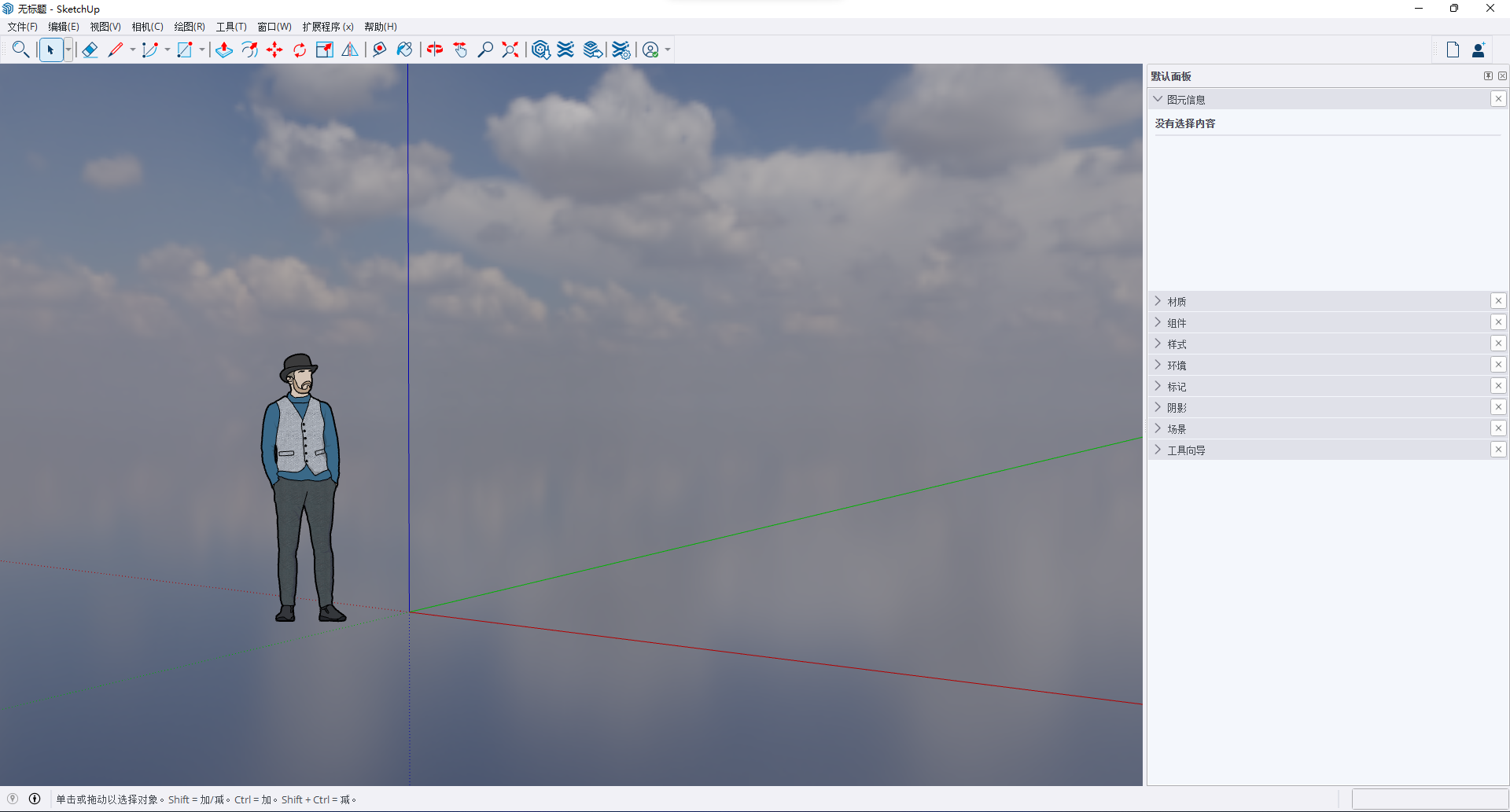Click the measurements input box
Image resolution: width=1510 pixels, height=812 pixels.
1428,799
